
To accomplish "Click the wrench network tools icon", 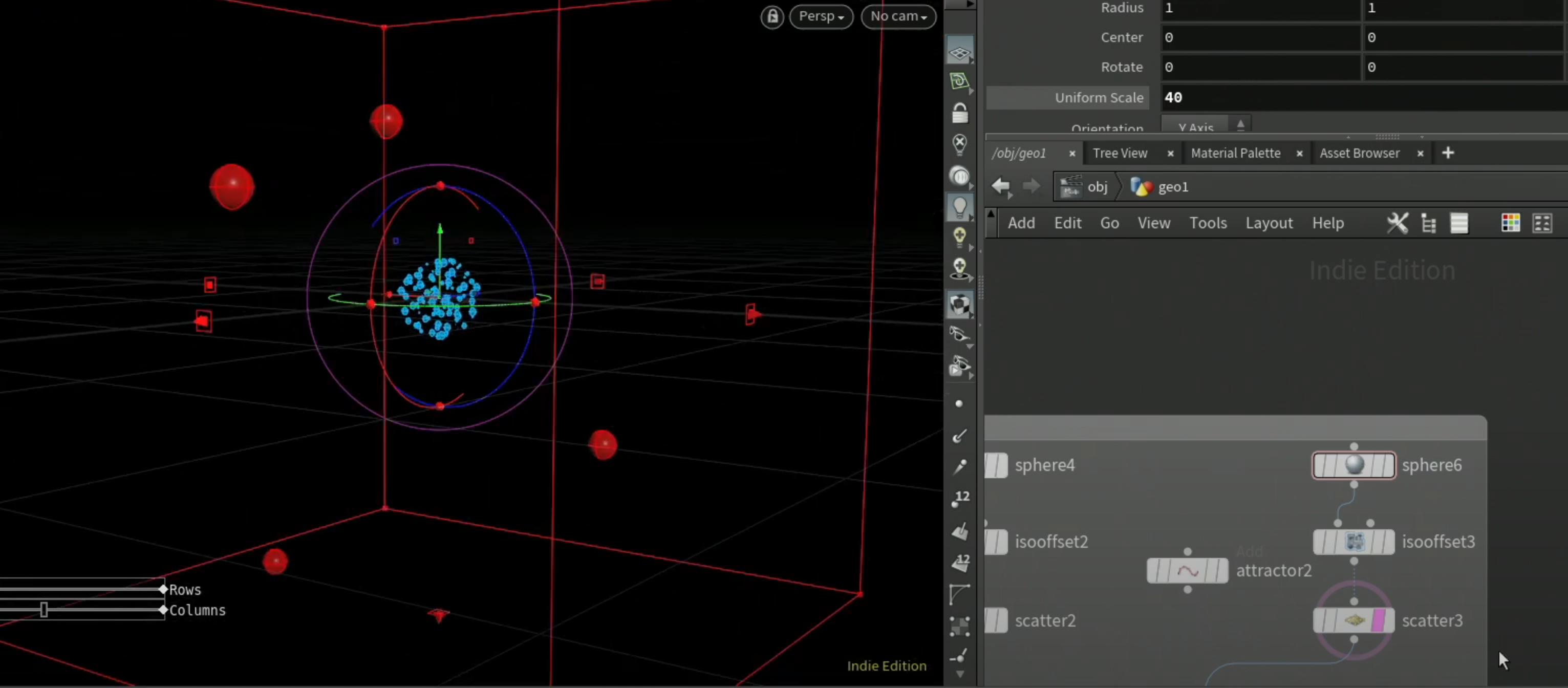I will [1397, 223].
